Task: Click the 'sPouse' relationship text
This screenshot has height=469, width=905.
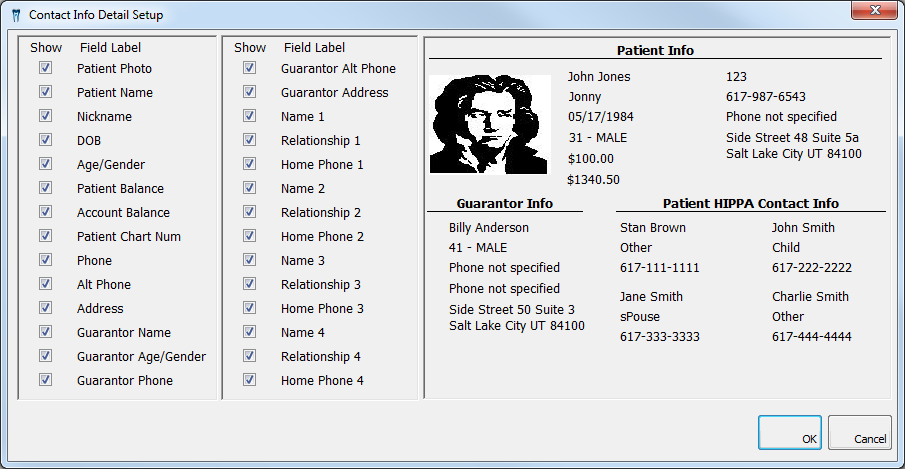Action: coord(640,317)
